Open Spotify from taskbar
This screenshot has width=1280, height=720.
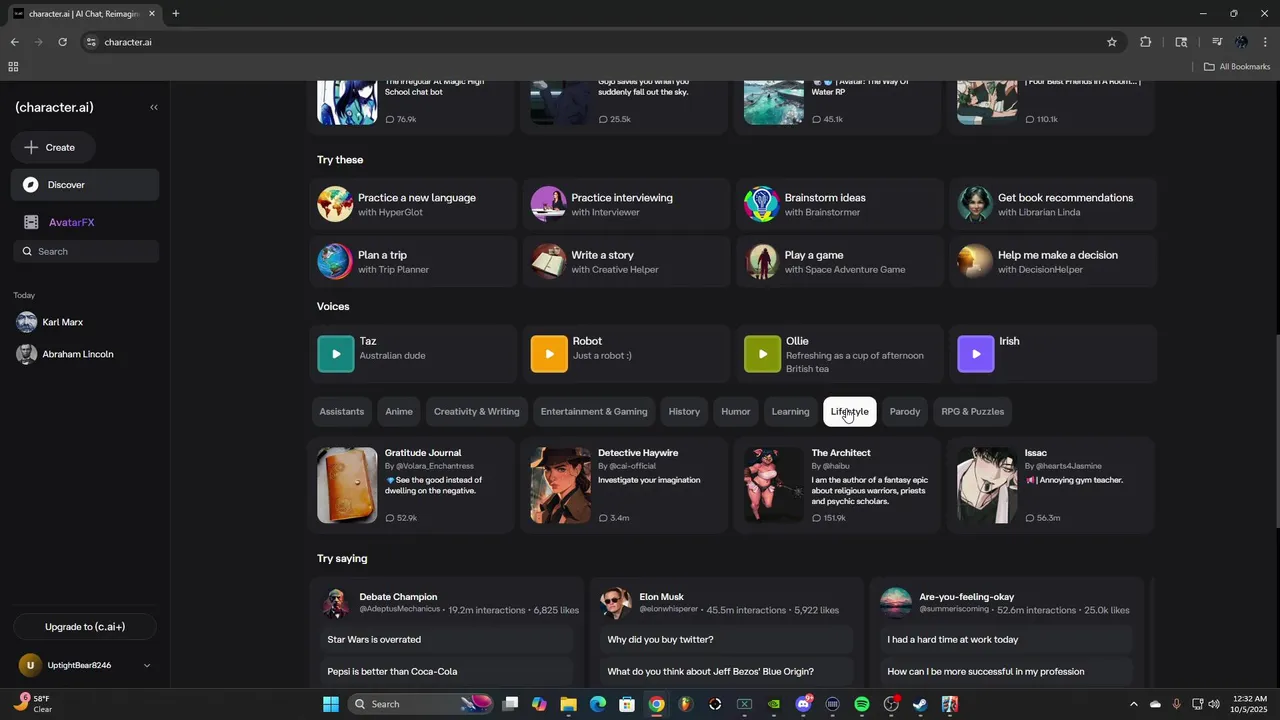tap(862, 704)
